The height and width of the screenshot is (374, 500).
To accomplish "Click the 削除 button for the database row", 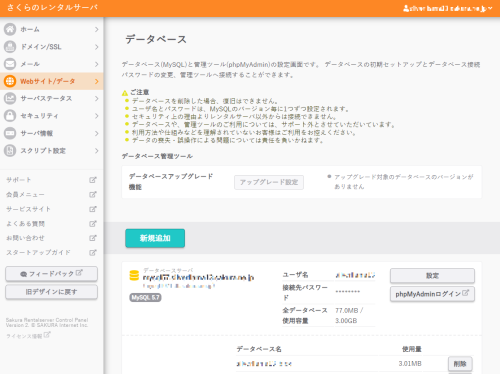I will 460,364.
